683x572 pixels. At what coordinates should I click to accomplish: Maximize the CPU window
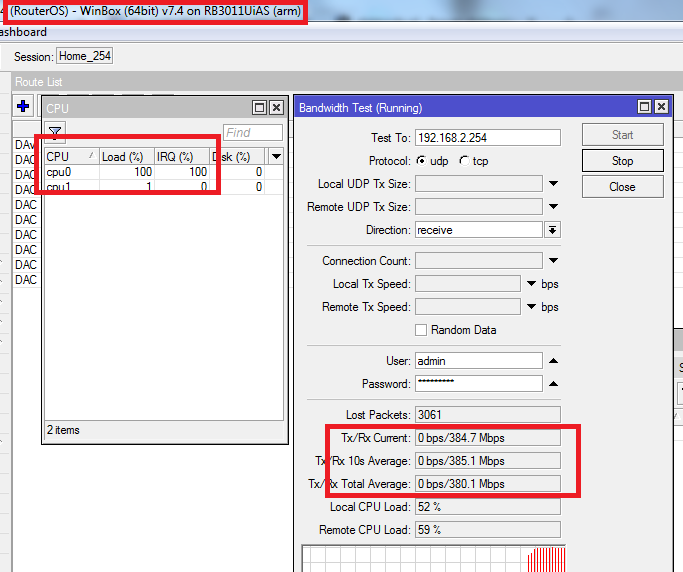click(x=260, y=108)
